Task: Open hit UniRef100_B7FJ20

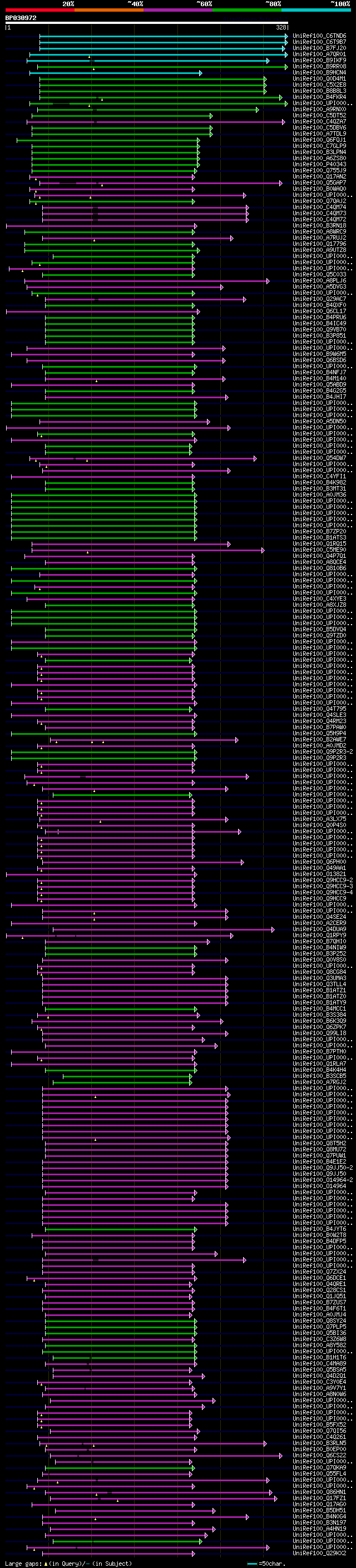Action: pos(319,48)
